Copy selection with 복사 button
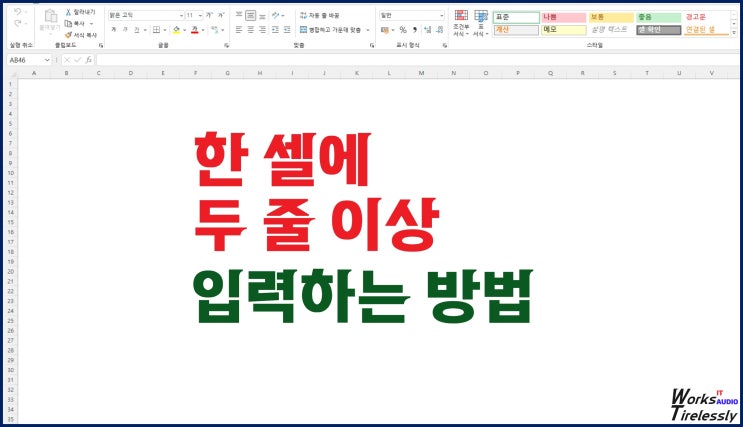The width and height of the screenshot is (743, 427). tap(75, 23)
